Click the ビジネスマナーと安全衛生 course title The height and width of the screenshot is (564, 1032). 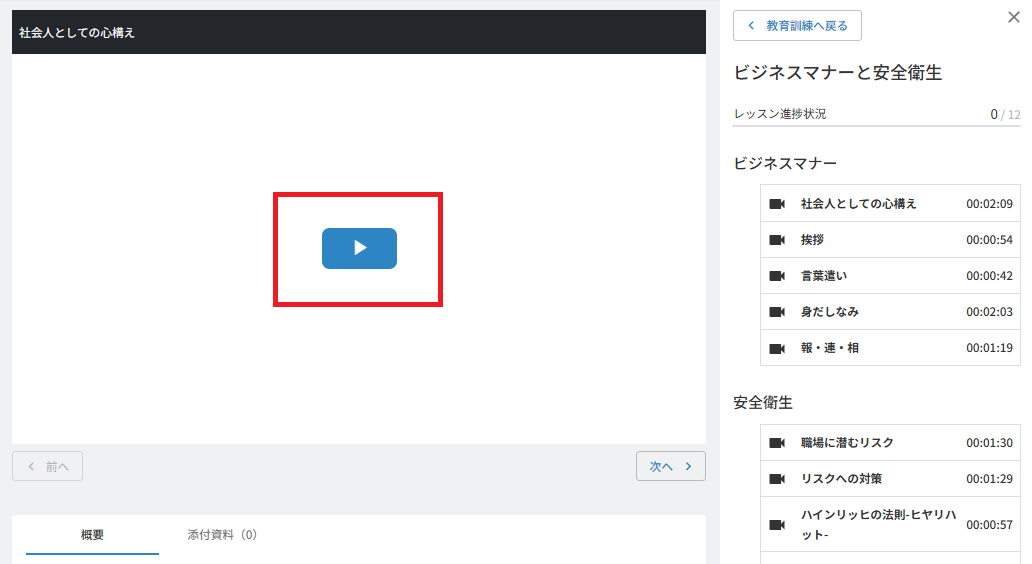pyautogui.click(x=838, y=72)
